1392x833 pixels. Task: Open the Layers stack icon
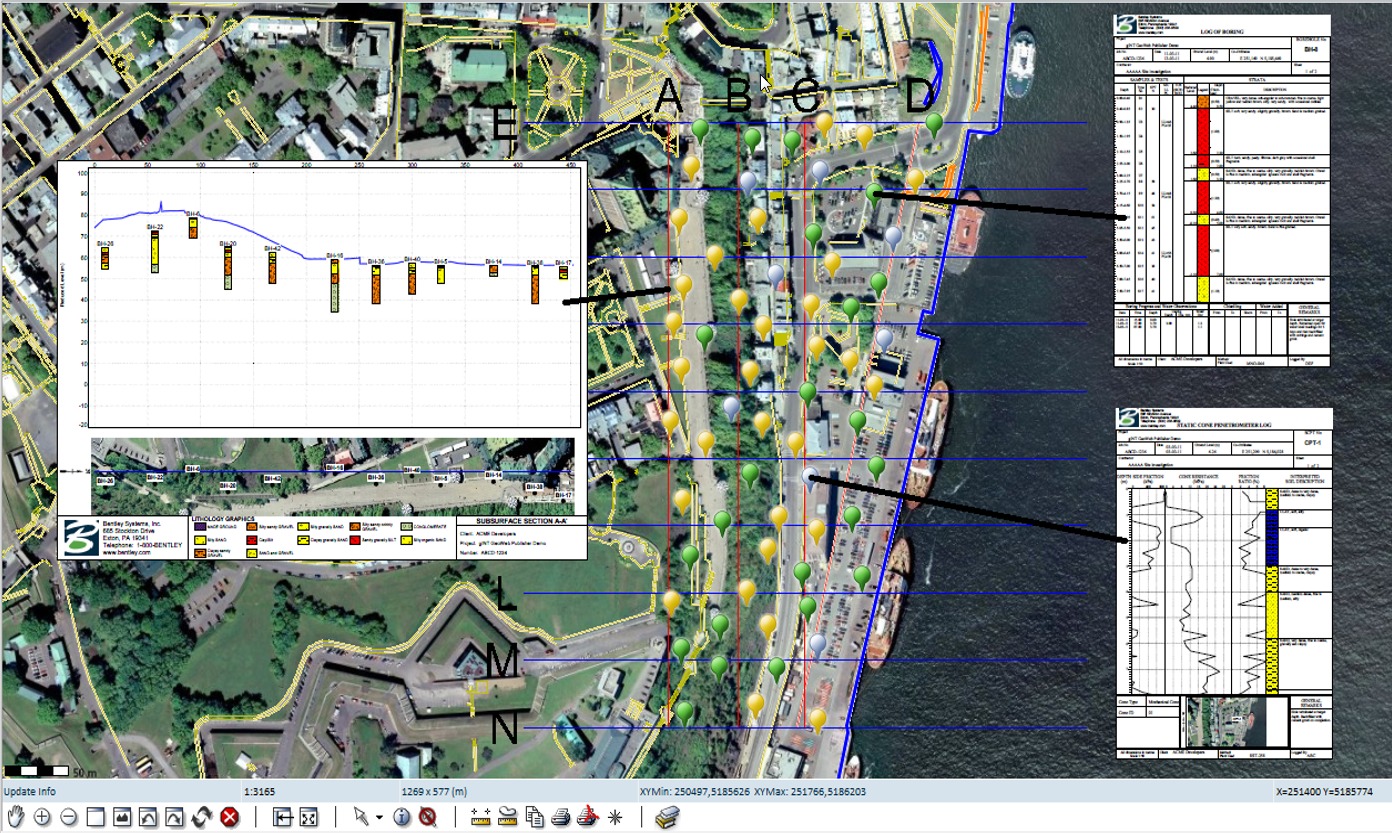(x=667, y=817)
